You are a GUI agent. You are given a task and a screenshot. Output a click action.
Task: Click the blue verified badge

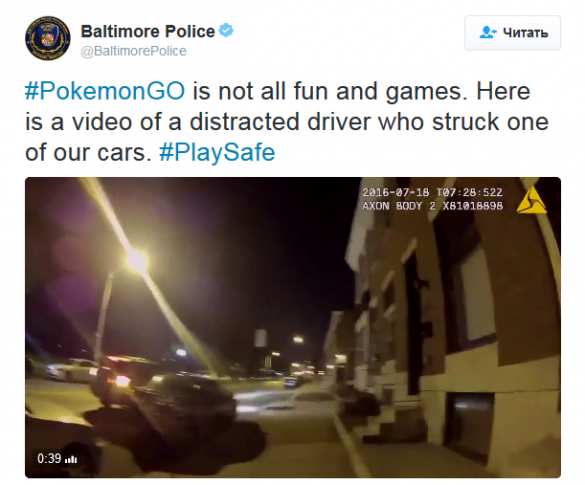226,30
